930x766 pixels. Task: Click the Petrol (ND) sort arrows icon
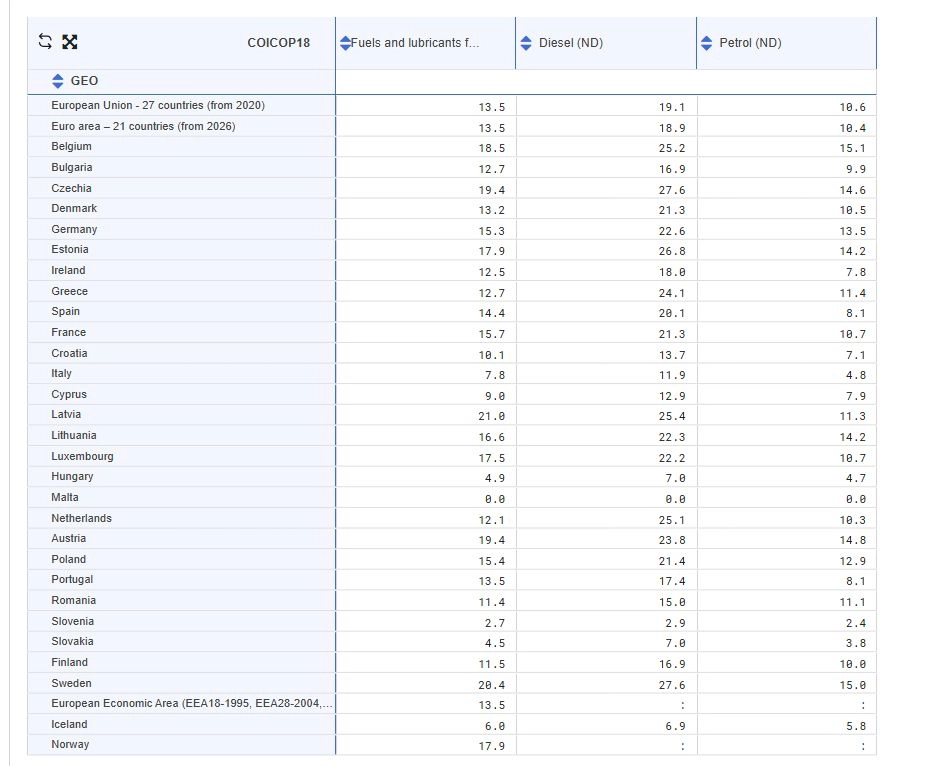707,43
